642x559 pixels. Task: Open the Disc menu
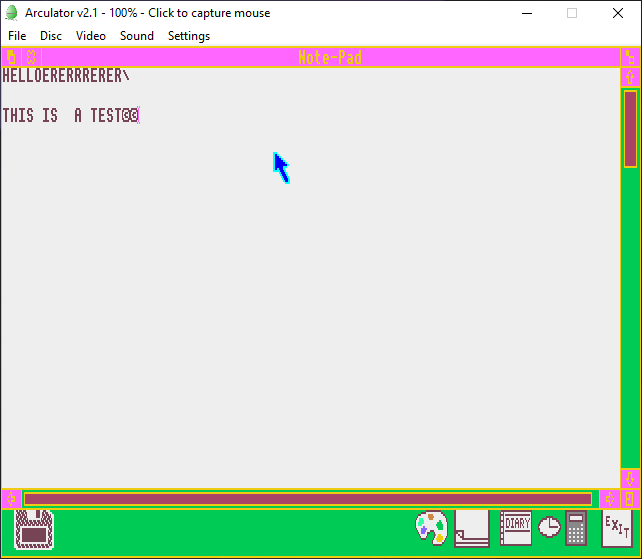coord(51,36)
